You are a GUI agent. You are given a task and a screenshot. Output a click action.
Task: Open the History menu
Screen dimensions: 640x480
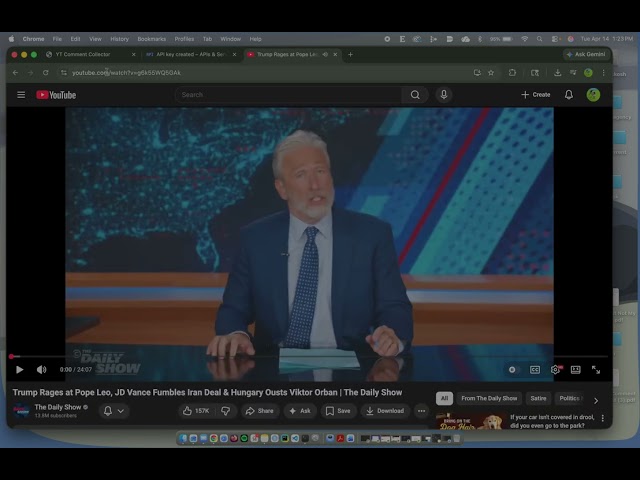point(119,39)
